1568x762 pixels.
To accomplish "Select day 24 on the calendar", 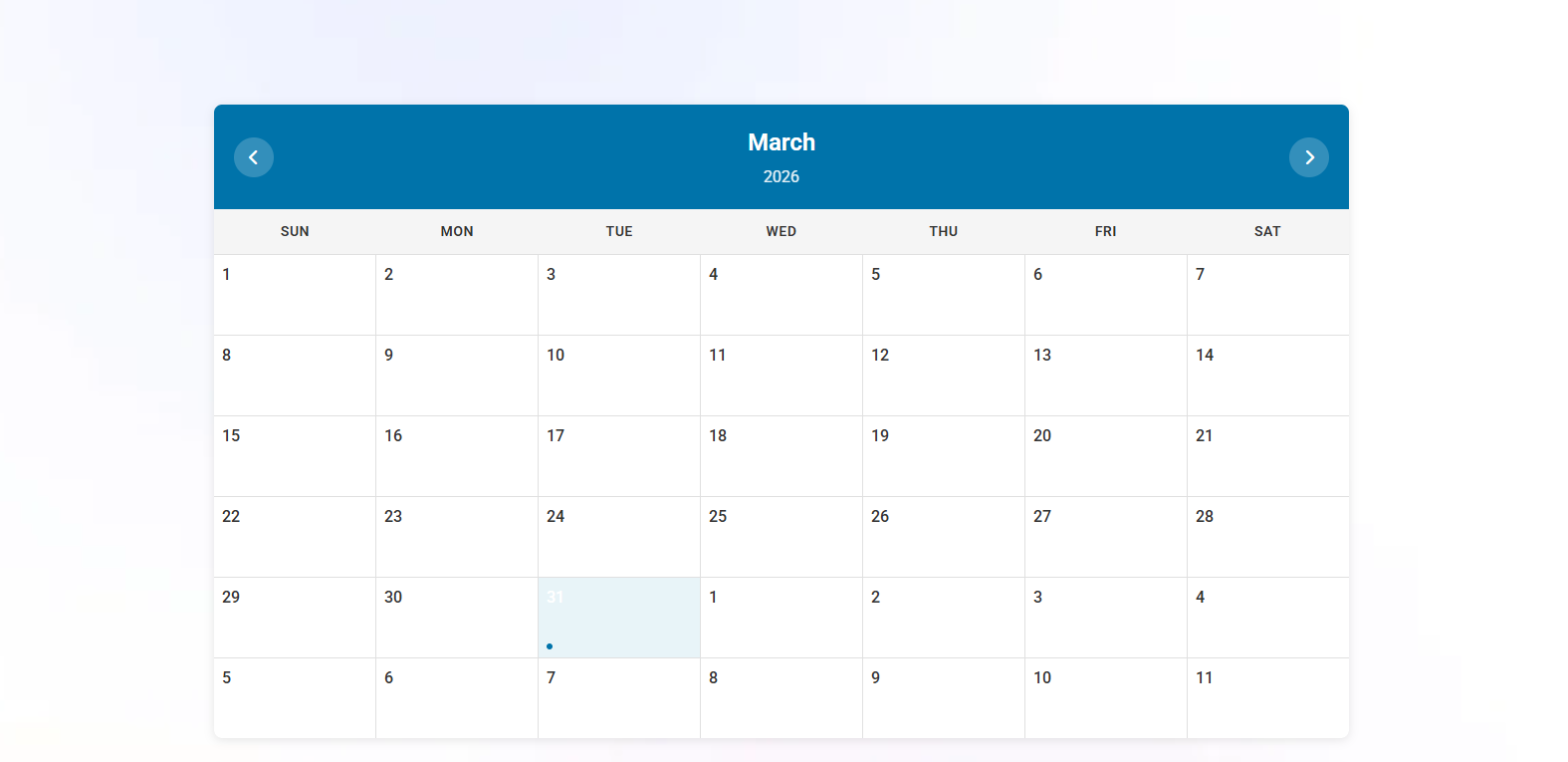I will [x=619, y=537].
